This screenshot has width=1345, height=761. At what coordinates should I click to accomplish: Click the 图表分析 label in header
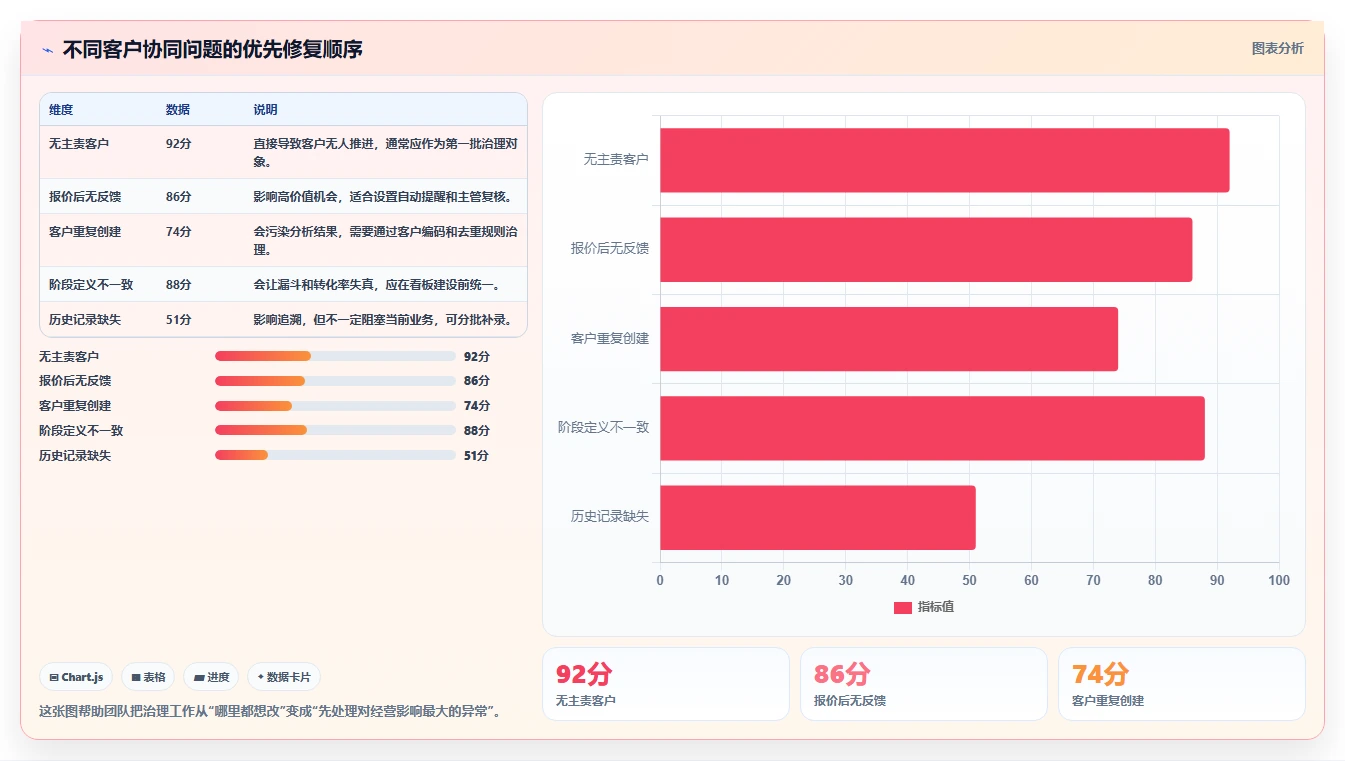(x=1277, y=48)
